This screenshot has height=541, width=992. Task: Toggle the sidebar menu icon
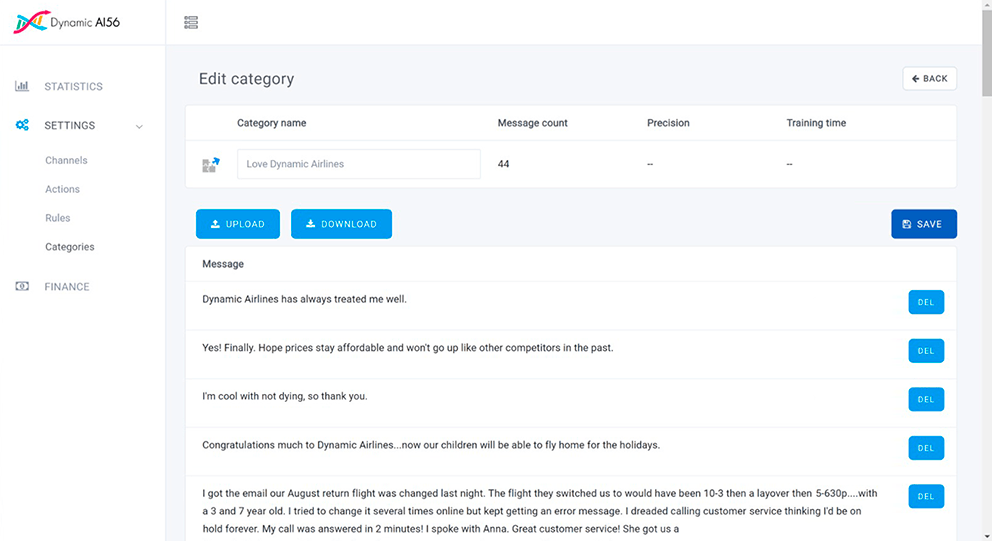click(x=191, y=22)
